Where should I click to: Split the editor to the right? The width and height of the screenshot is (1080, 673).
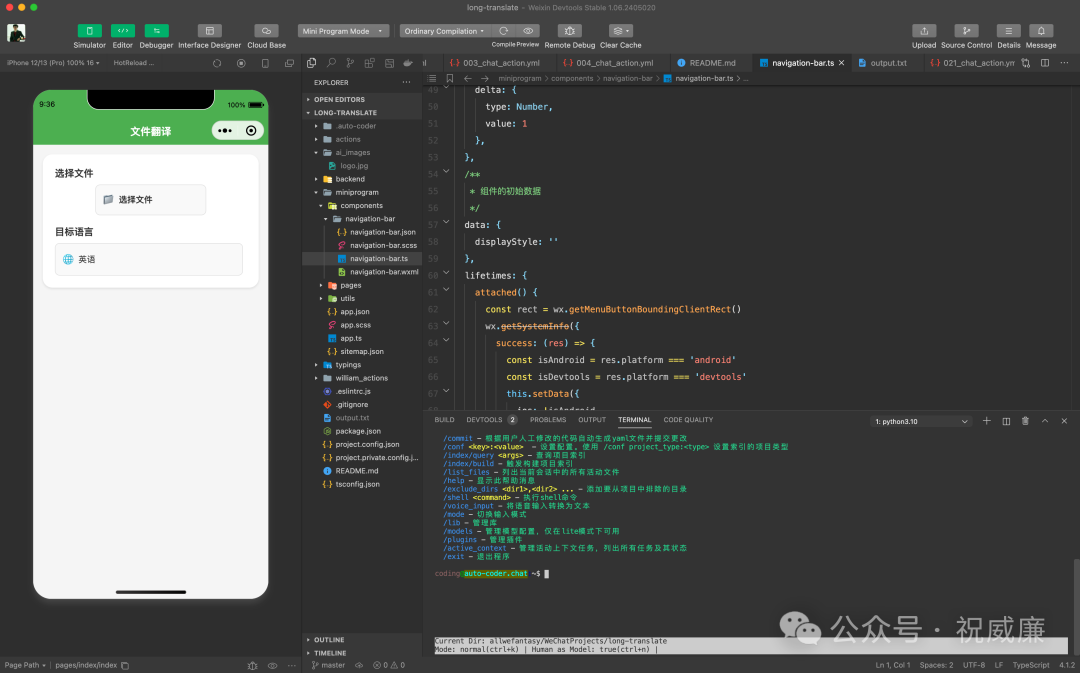[1045, 63]
